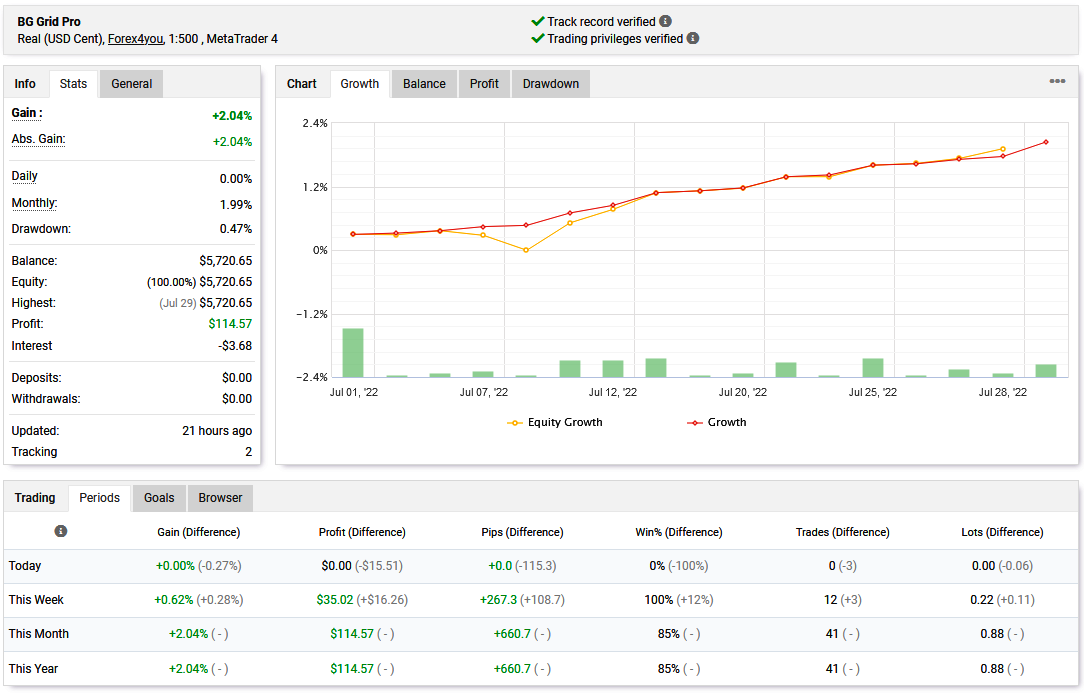Click the BG Grid Pro title

49,21
